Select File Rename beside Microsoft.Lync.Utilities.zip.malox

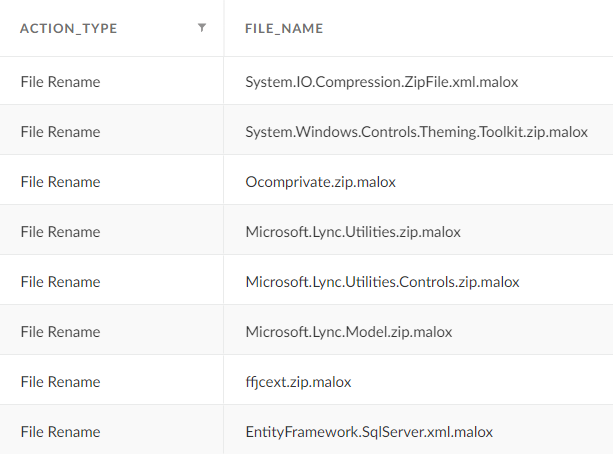point(60,232)
